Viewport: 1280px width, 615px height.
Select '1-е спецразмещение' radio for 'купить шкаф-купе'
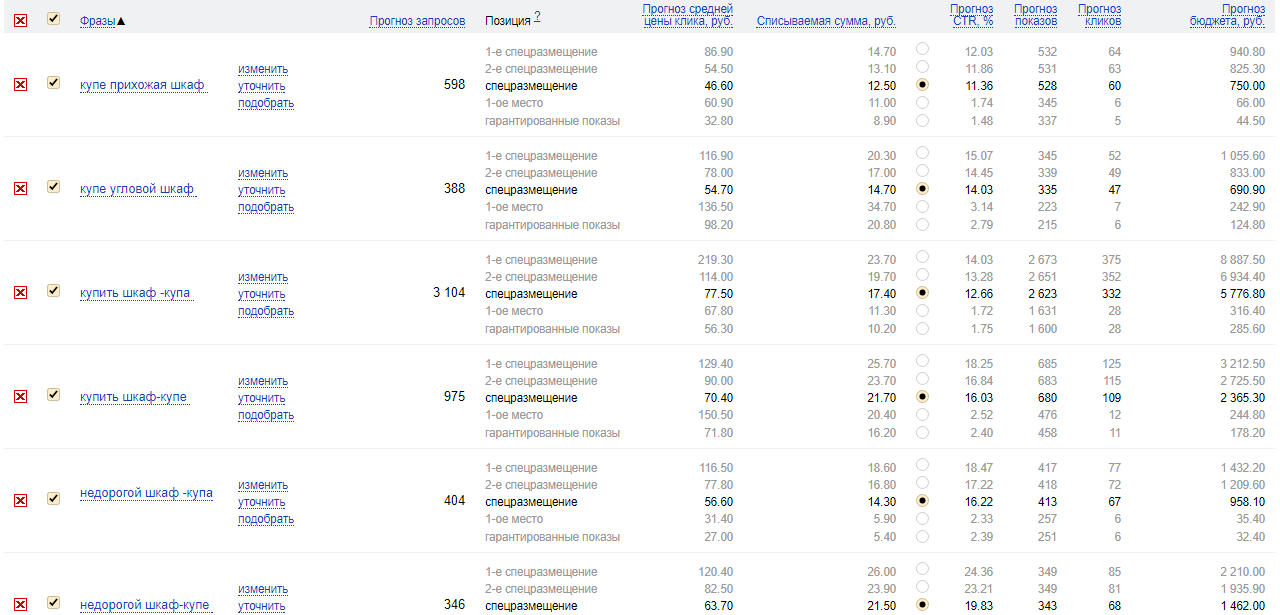[x=922, y=361]
